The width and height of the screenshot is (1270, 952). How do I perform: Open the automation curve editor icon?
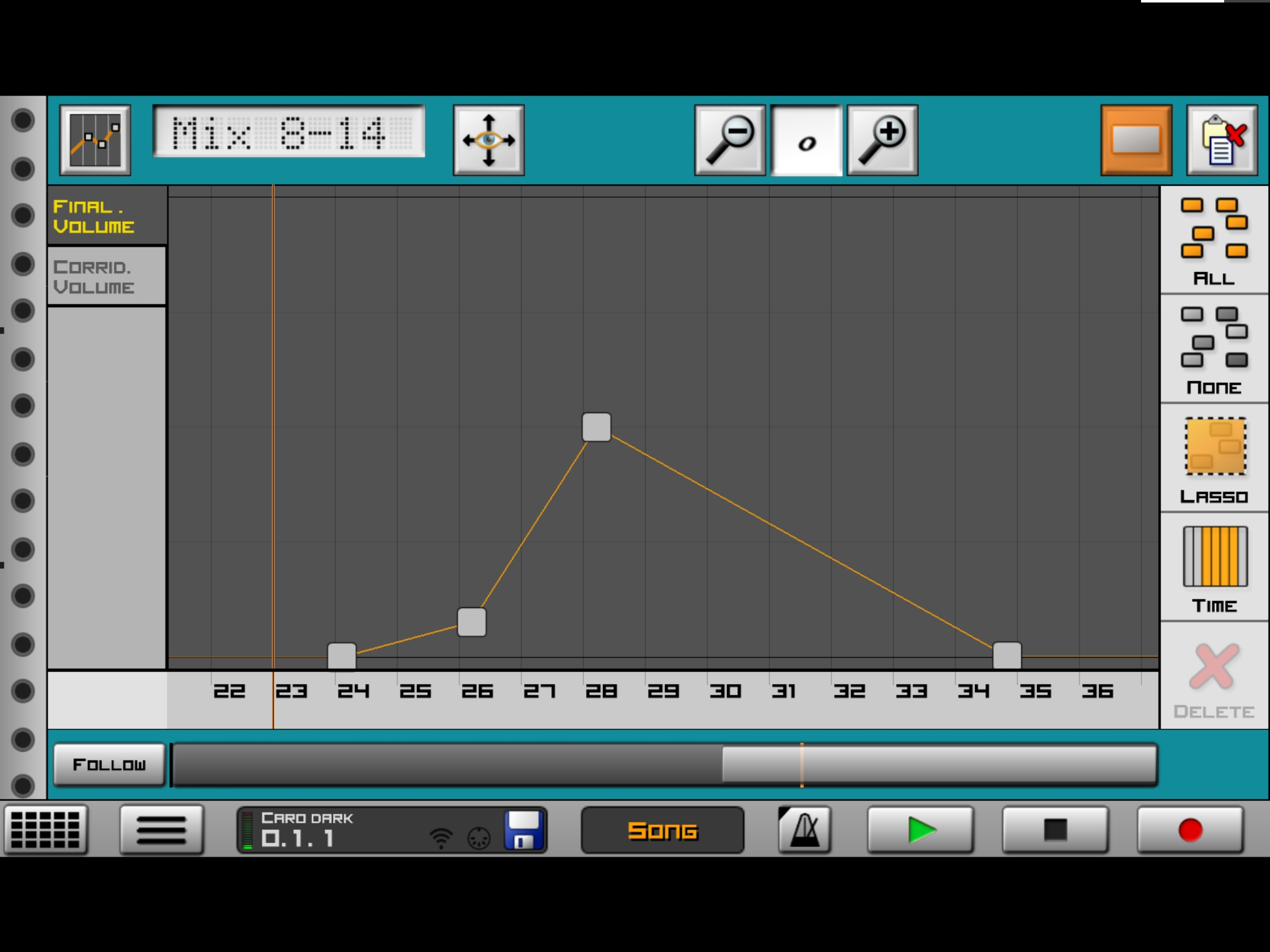[95, 140]
